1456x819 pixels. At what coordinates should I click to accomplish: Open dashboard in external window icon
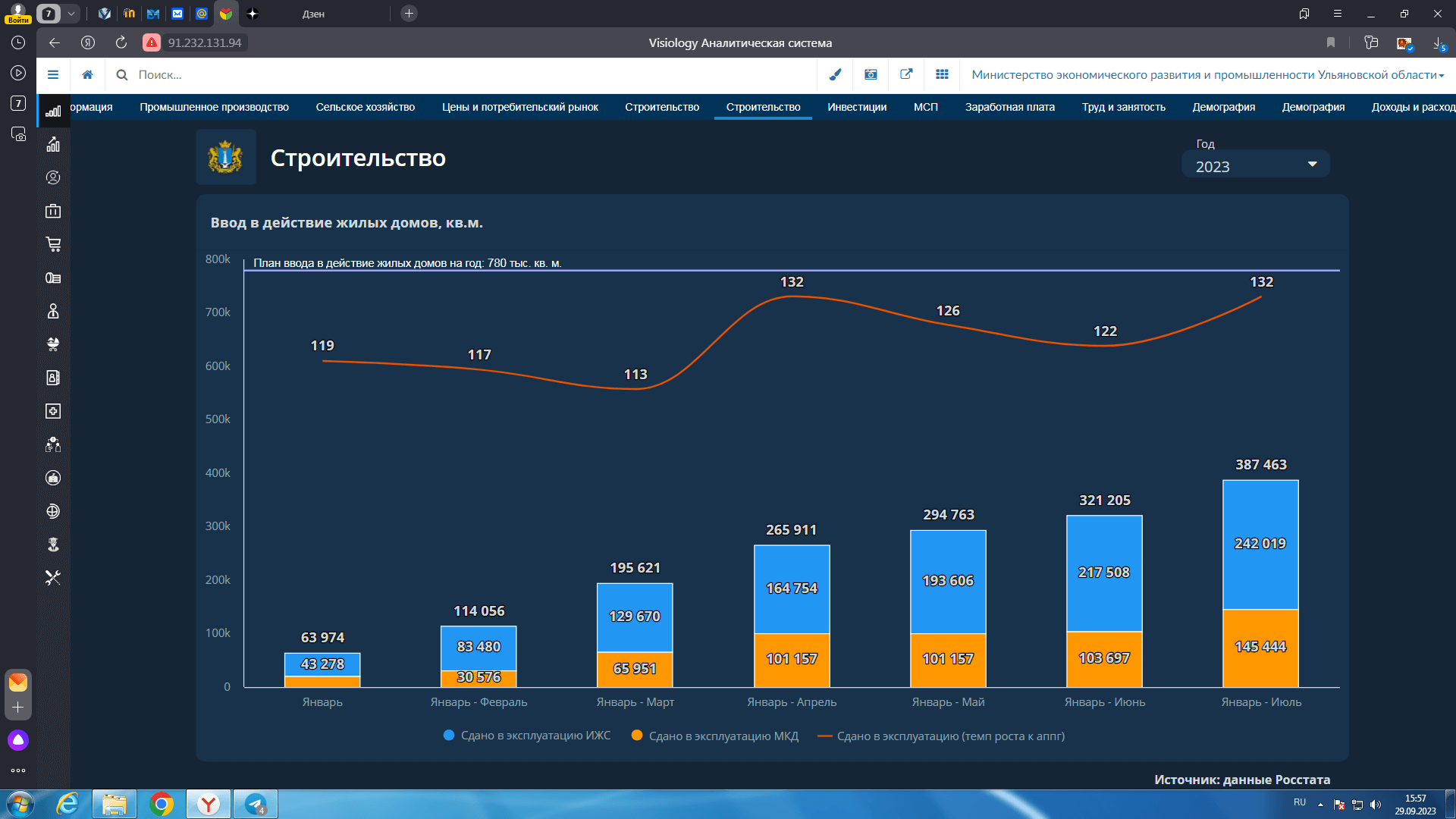tap(906, 74)
